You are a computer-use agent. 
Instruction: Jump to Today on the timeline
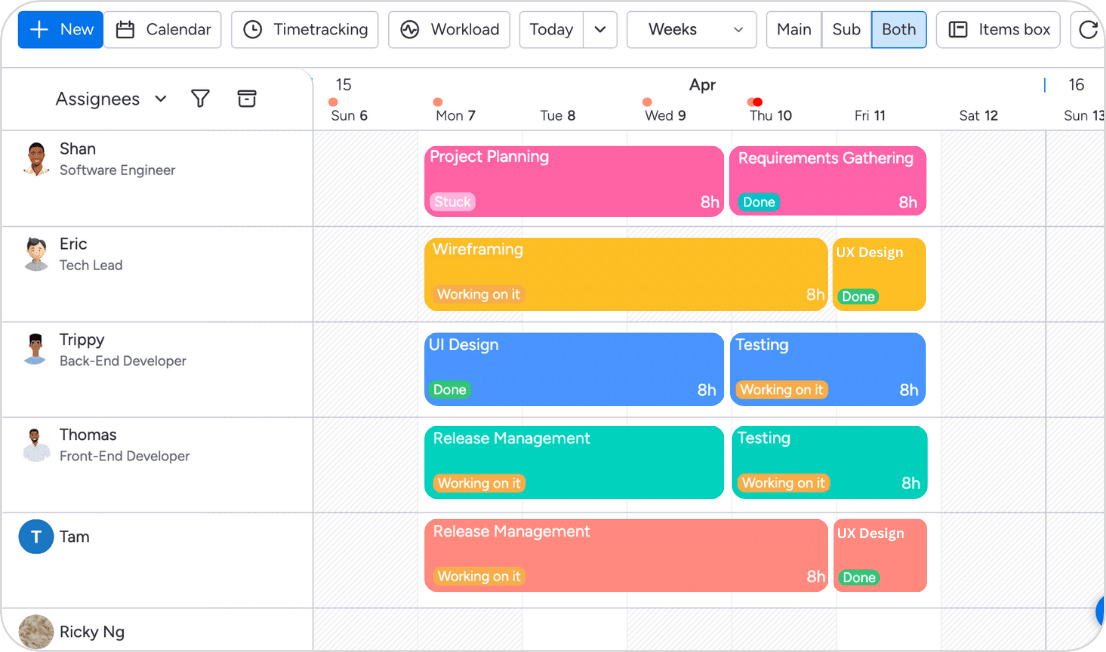click(551, 29)
